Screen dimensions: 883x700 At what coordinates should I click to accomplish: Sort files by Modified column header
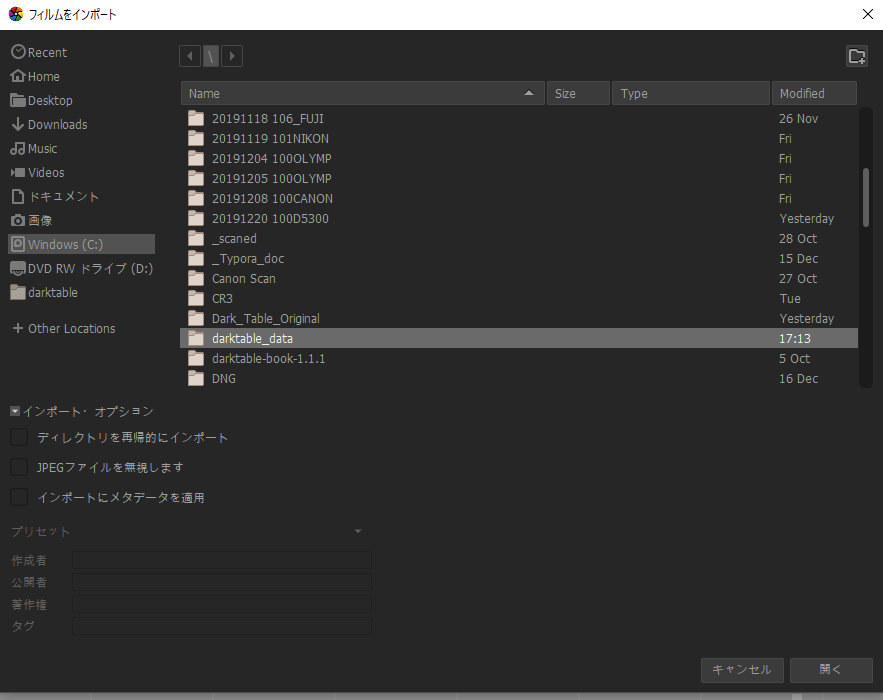pyautogui.click(x=814, y=93)
